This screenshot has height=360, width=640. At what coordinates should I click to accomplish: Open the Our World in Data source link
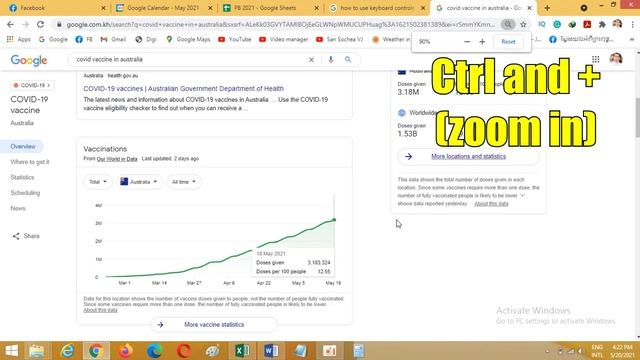point(117,159)
